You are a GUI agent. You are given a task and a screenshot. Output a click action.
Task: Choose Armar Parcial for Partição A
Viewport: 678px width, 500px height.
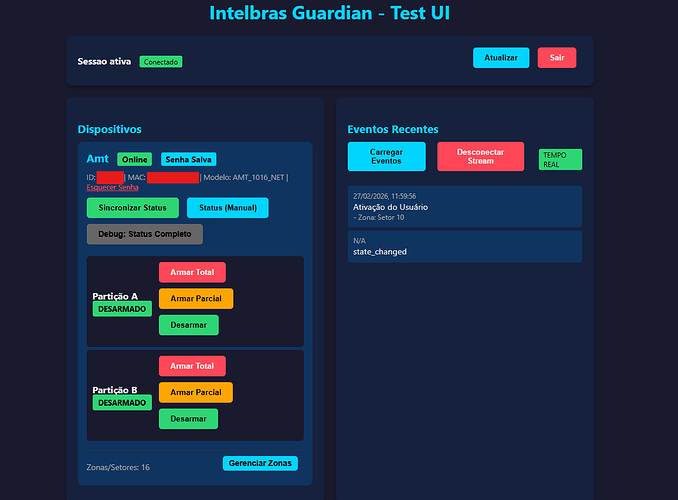pos(196,298)
